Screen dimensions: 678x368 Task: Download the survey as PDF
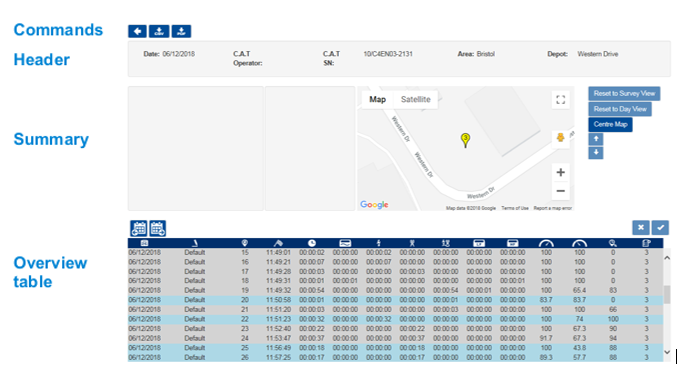(x=181, y=31)
